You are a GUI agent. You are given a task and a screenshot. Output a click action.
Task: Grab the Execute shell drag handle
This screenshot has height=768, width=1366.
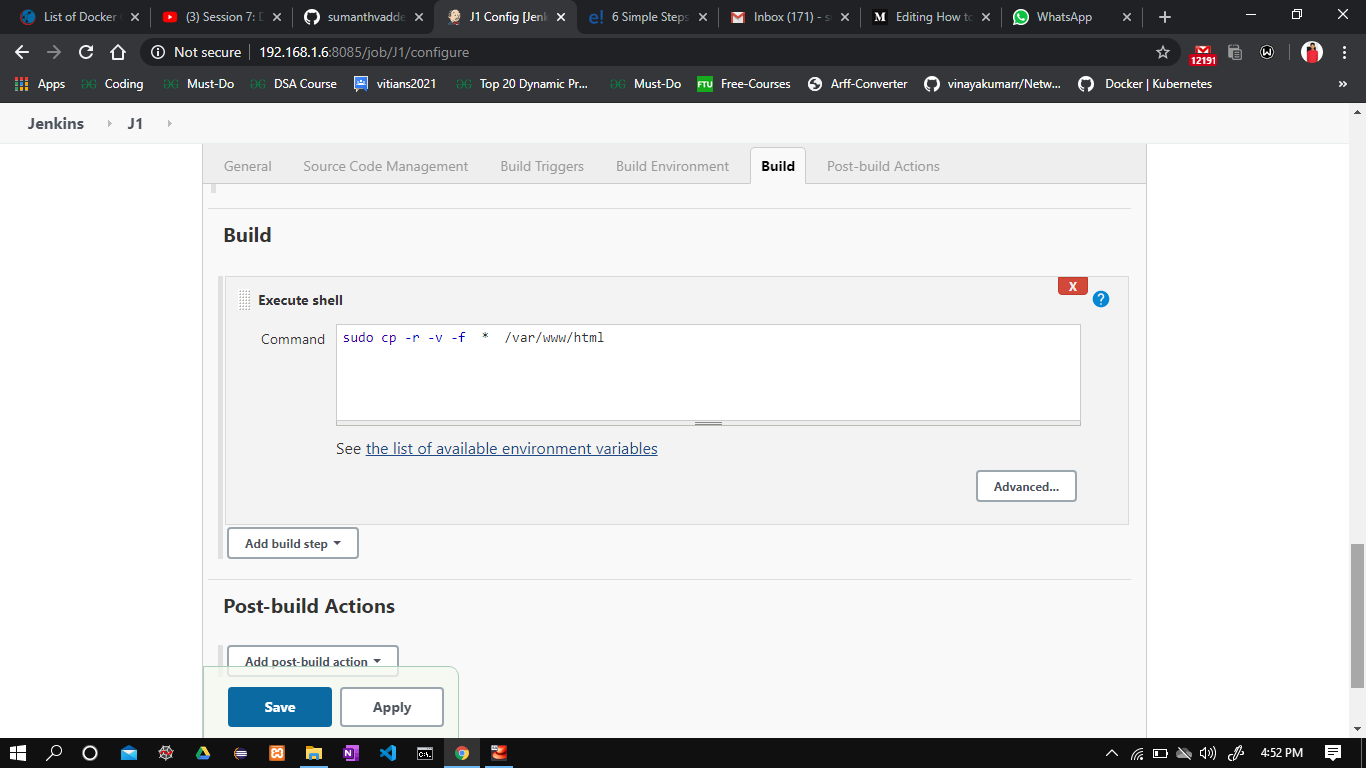[243, 299]
